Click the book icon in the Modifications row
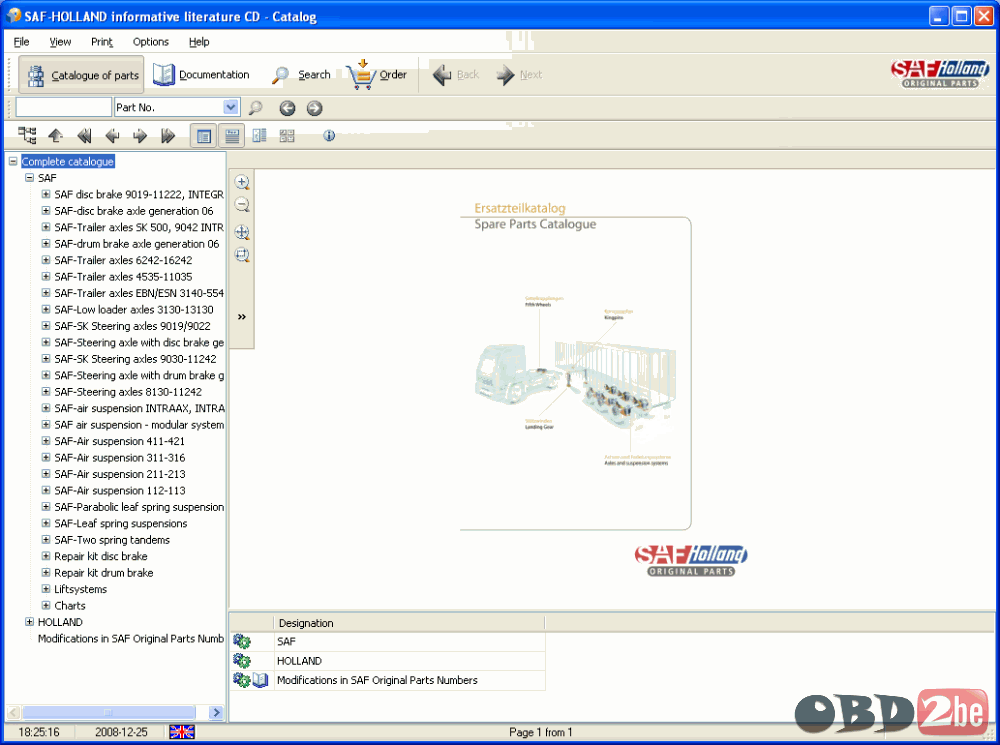The height and width of the screenshot is (745, 1000). 260,680
